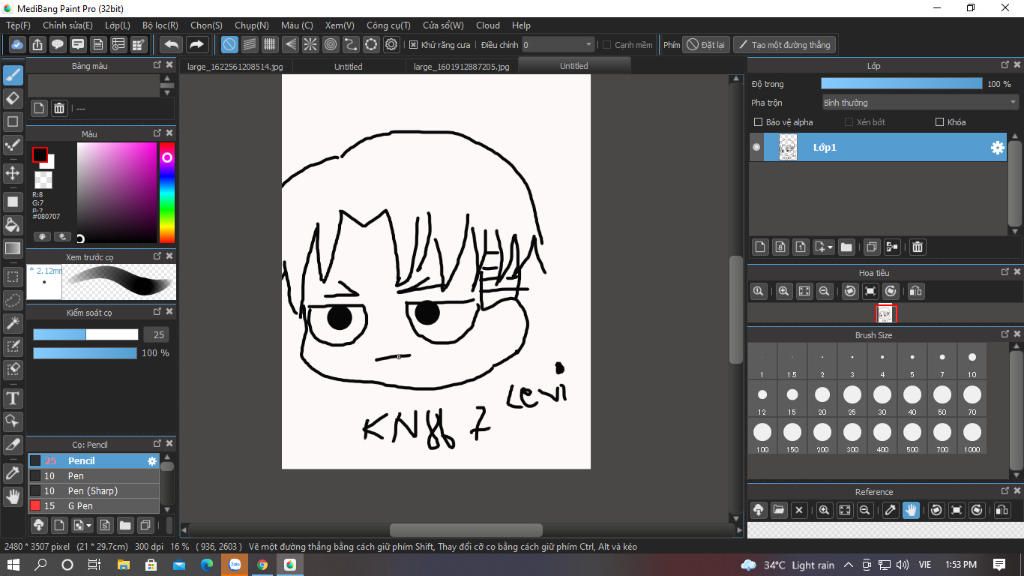This screenshot has width=1024, height=576.
Task: Open the Windows Start menu
Action: pyautogui.click(x=12, y=565)
